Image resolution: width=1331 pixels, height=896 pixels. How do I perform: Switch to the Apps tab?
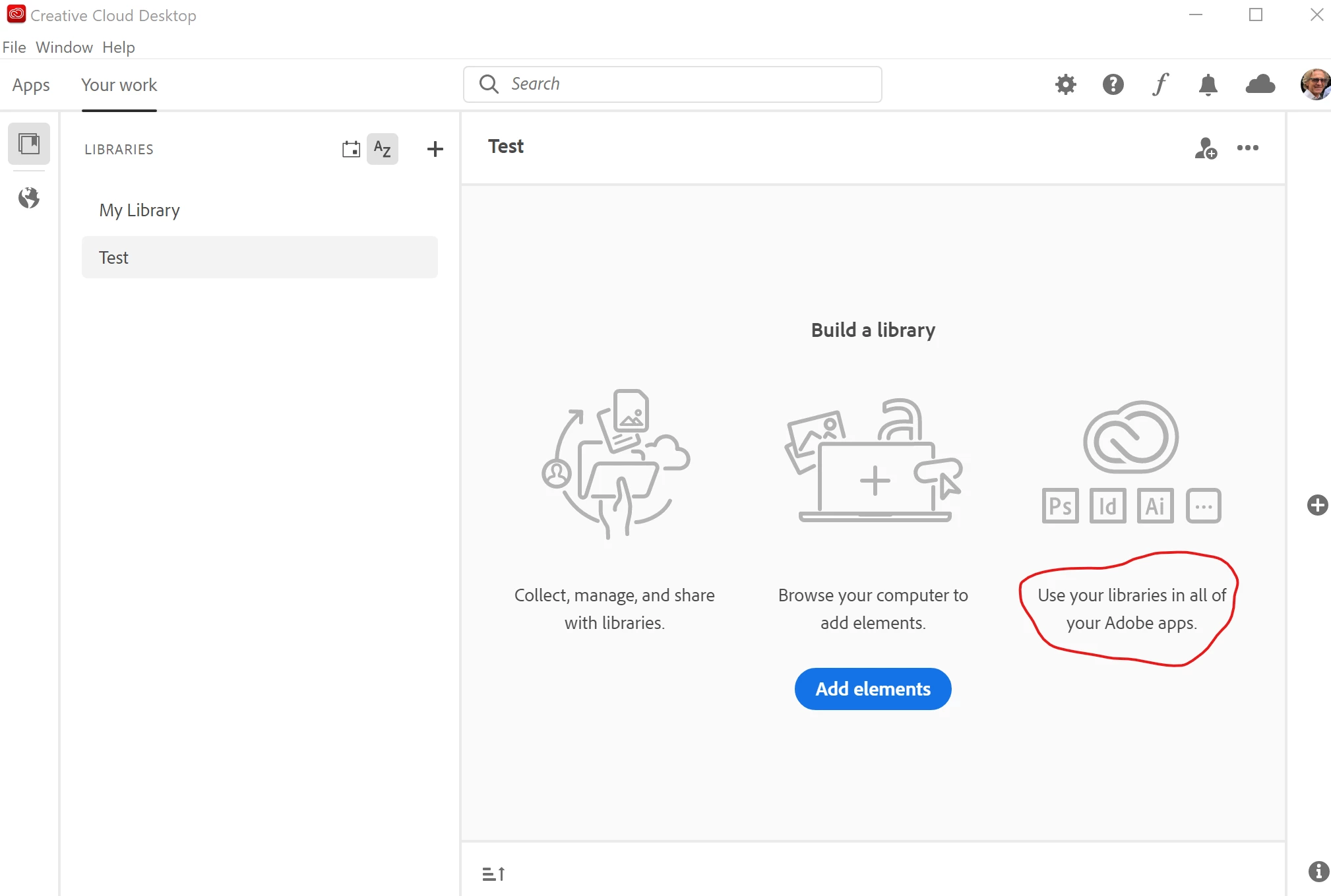31,85
